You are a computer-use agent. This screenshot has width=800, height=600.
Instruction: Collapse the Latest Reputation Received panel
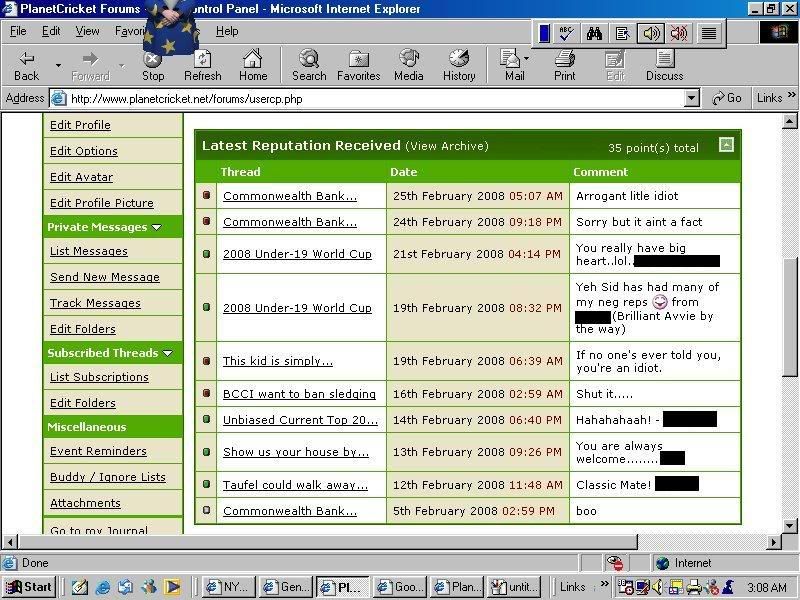(726, 145)
